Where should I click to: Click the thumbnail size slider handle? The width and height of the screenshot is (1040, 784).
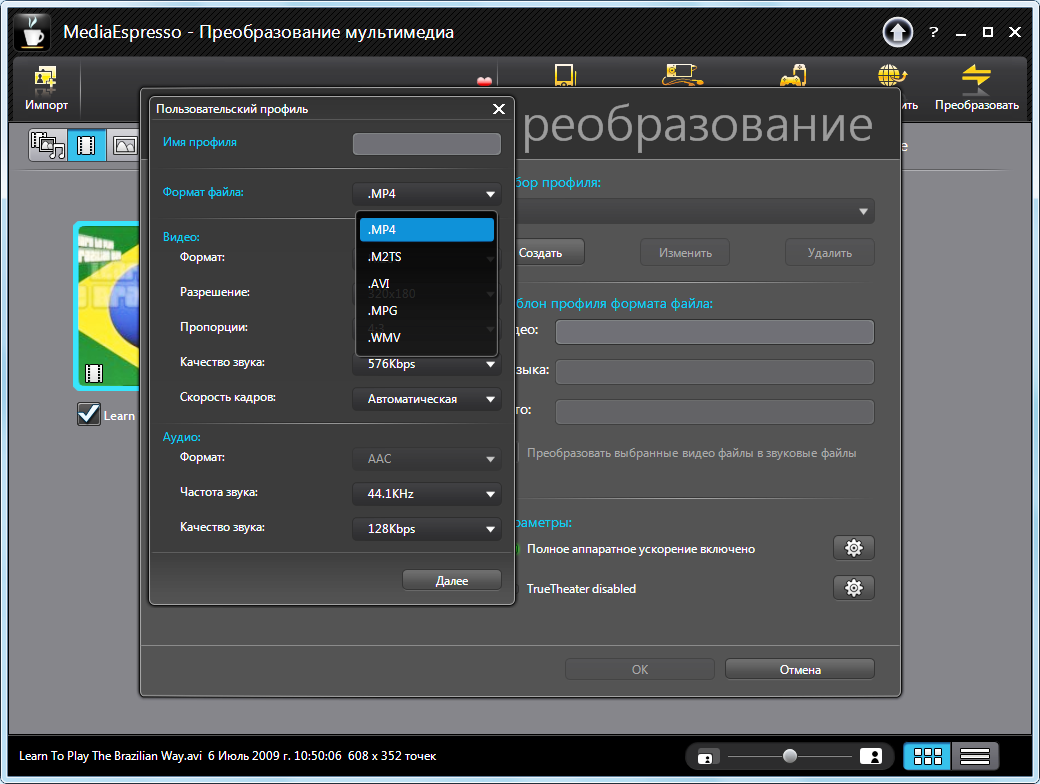coord(790,756)
